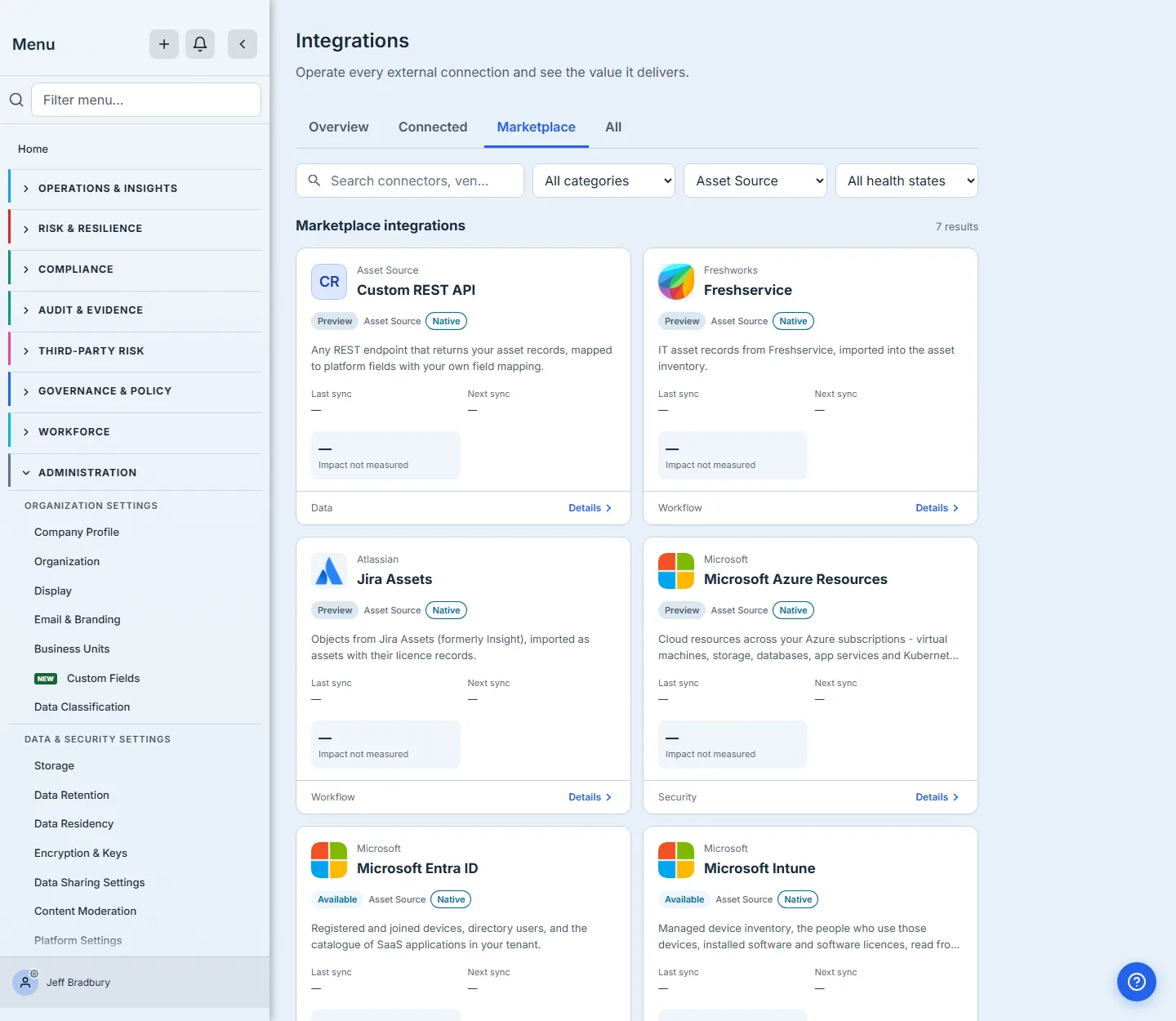Click the NEW badge beside Custom Fields

pyautogui.click(x=46, y=679)
